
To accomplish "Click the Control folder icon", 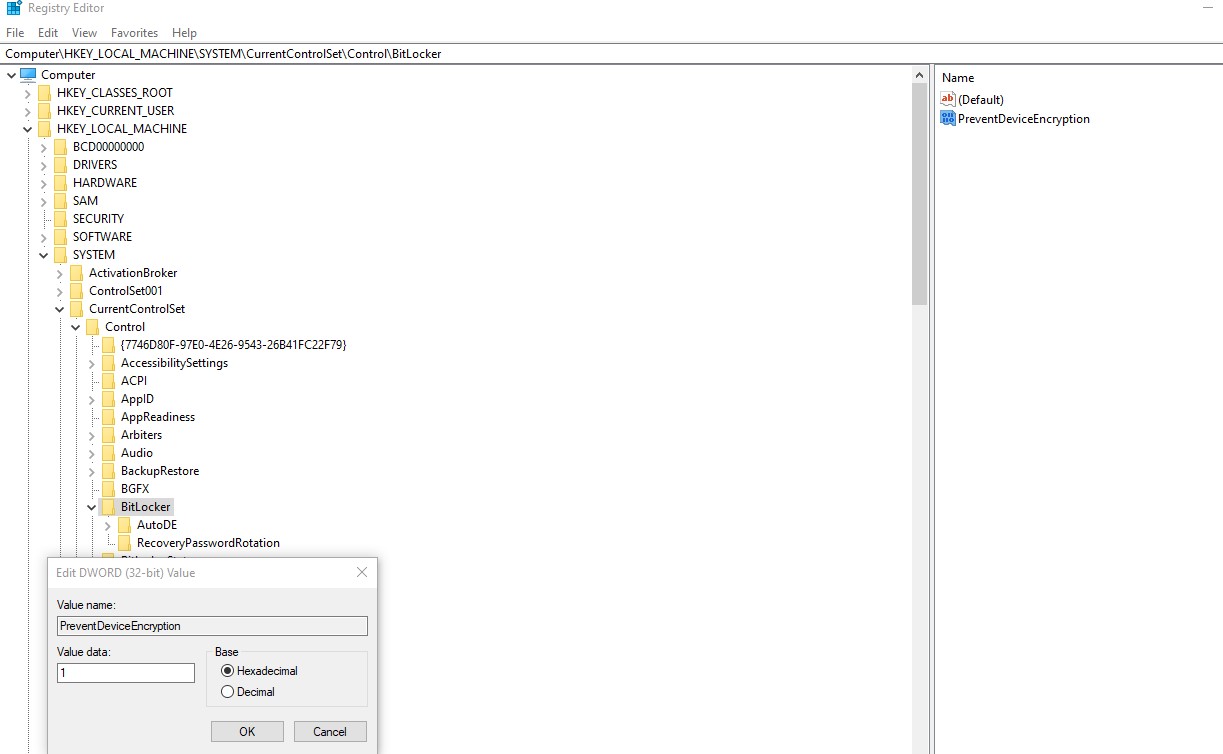I will click(92, 327).
